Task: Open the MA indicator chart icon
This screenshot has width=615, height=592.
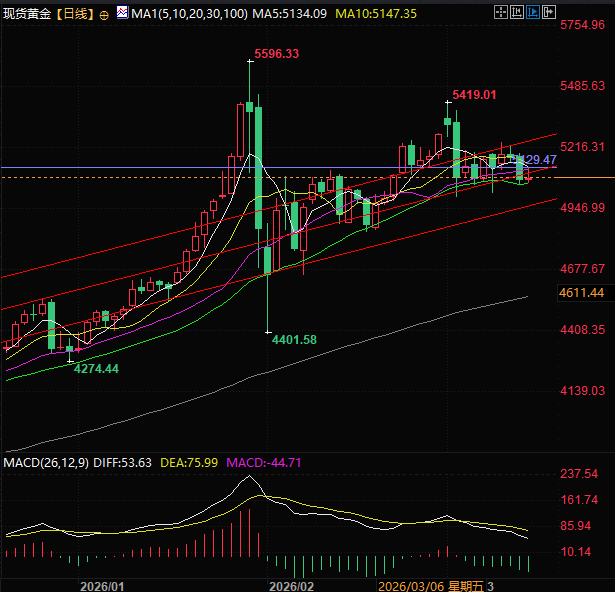Action: 122,13
